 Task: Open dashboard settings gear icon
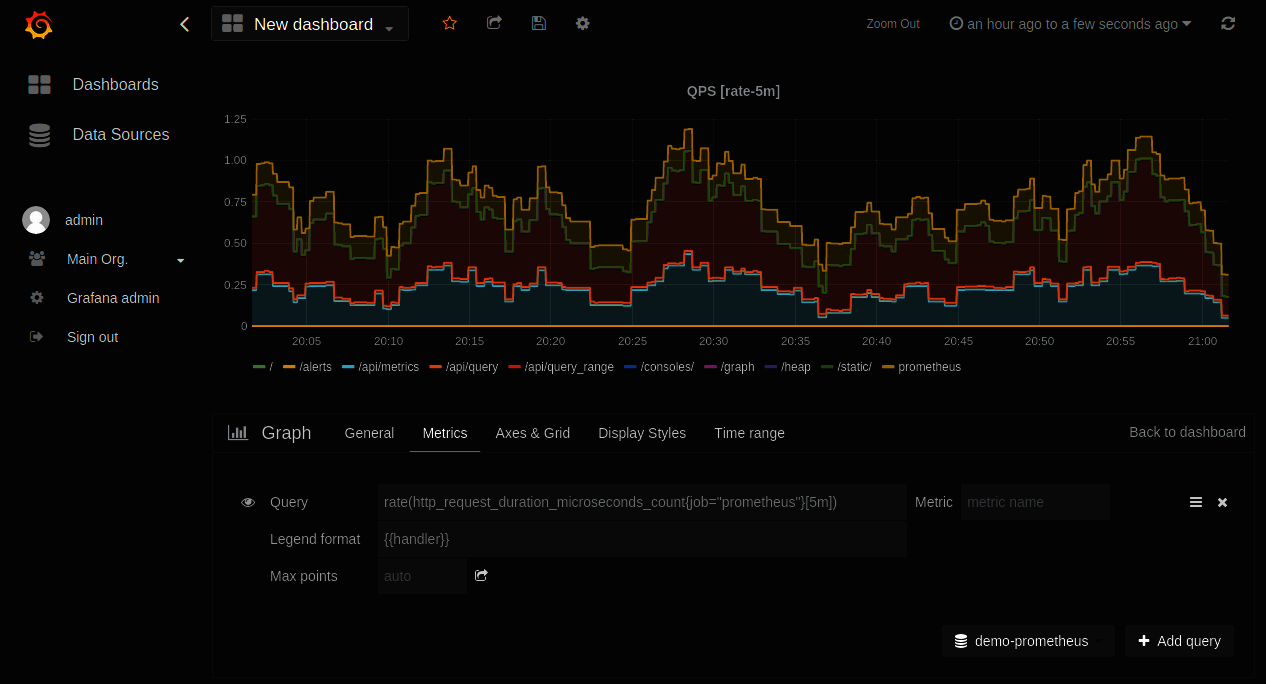click(x=583, y=23)
